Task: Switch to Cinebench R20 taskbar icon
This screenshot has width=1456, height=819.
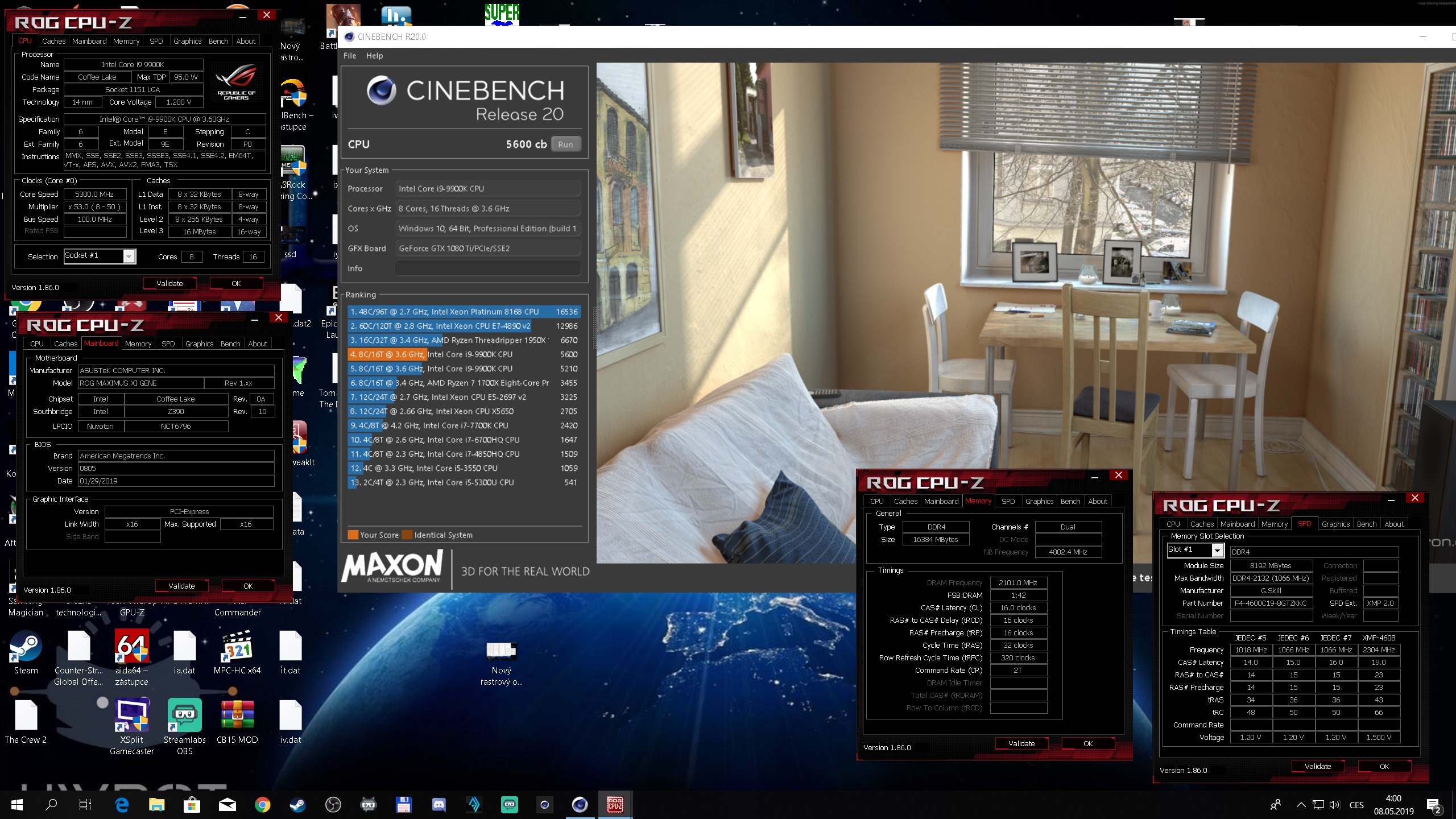Action: point(580,804)
